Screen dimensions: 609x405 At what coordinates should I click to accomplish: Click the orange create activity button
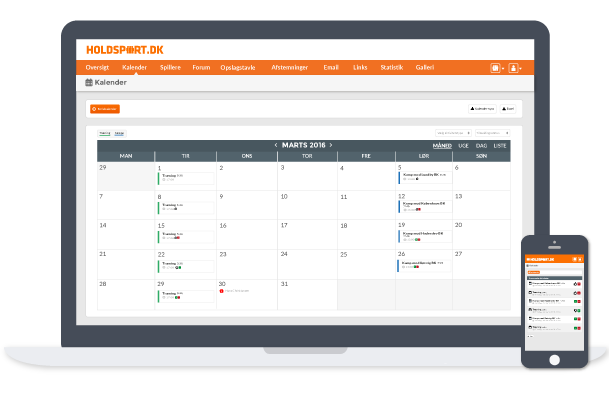coord(105,108)
